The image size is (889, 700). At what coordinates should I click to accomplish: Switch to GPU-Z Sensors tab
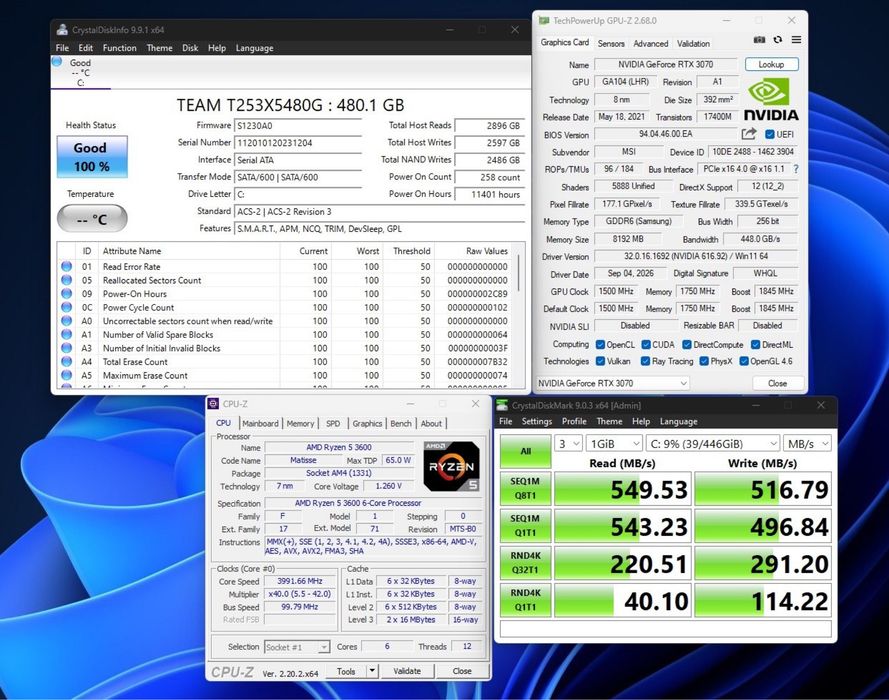tap(611, 43)
